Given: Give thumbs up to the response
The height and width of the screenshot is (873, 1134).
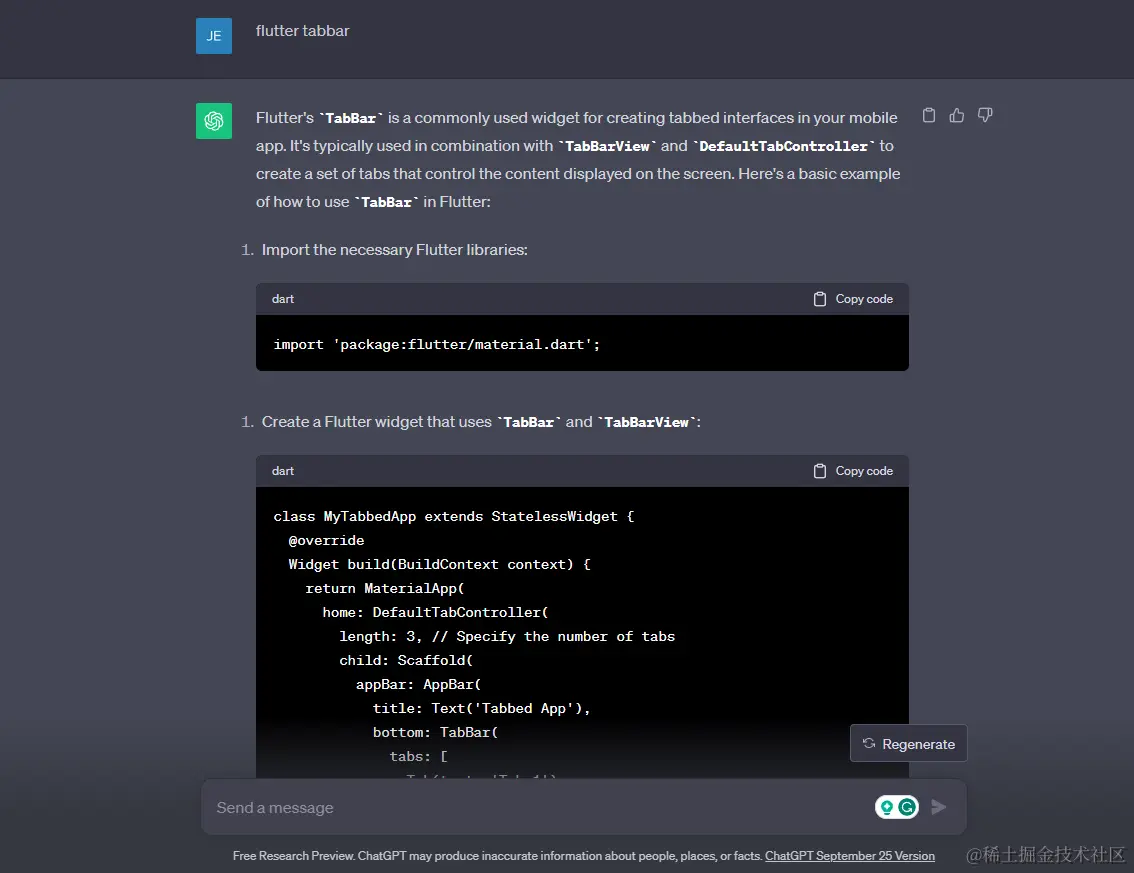Looking at the screenshot, I should click(957, 115).
